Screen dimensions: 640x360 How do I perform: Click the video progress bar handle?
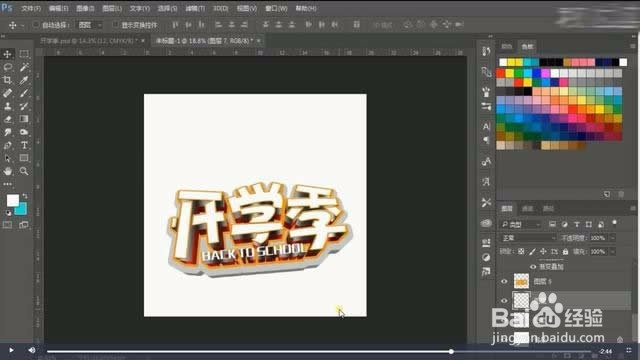click(x=451, y=351)
